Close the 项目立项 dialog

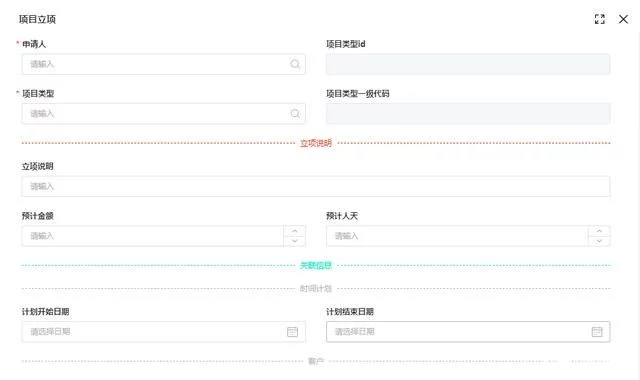(623, 19)
